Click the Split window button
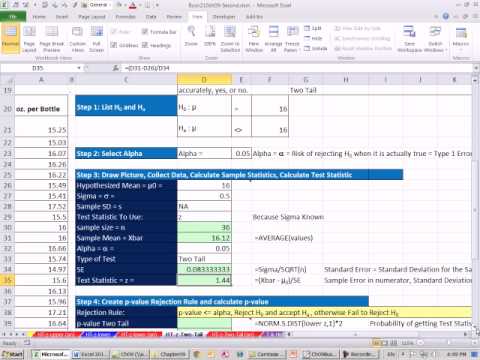480x360 pixels. point(313,28)
